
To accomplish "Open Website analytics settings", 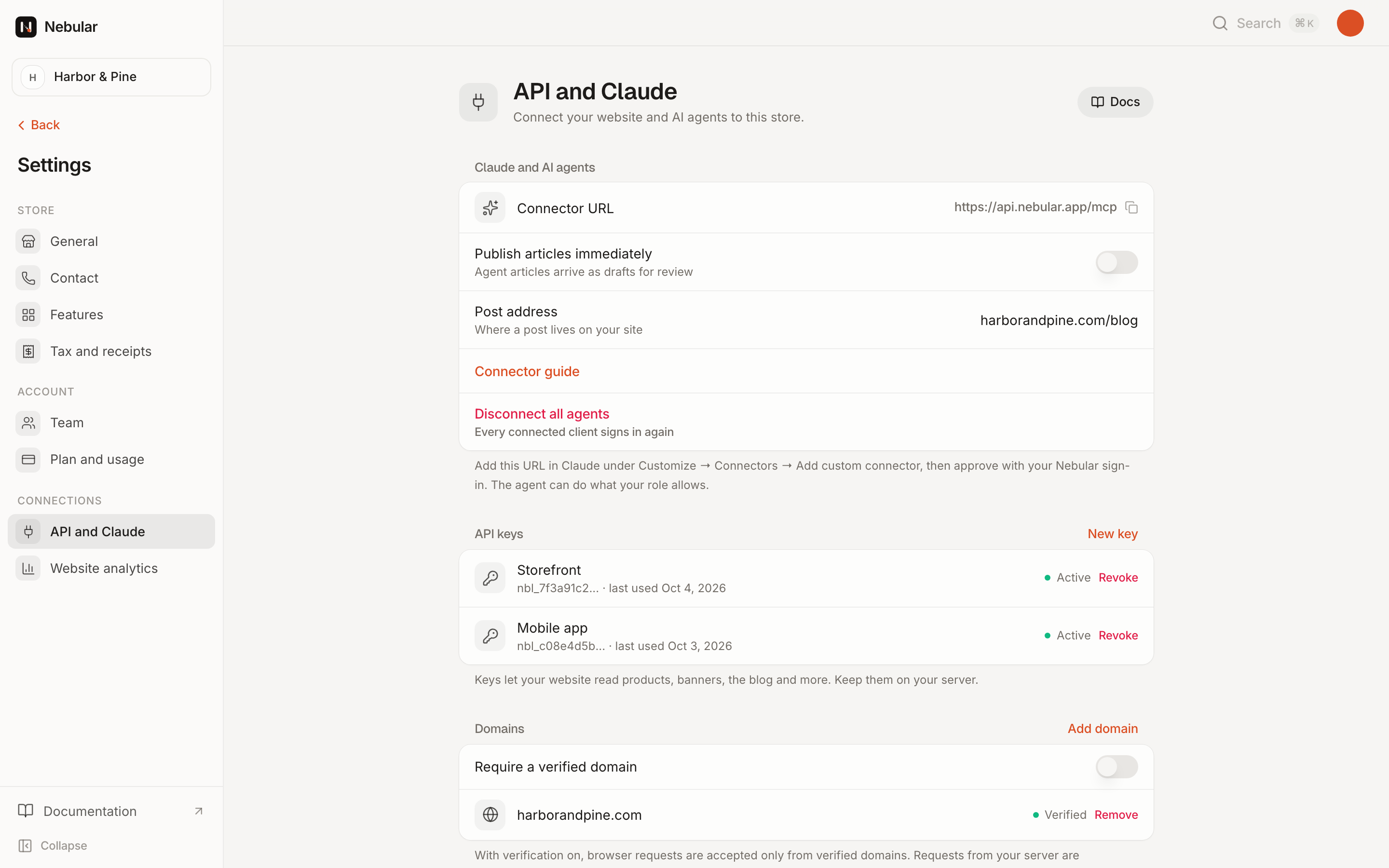I will click(x=111, y=569).
